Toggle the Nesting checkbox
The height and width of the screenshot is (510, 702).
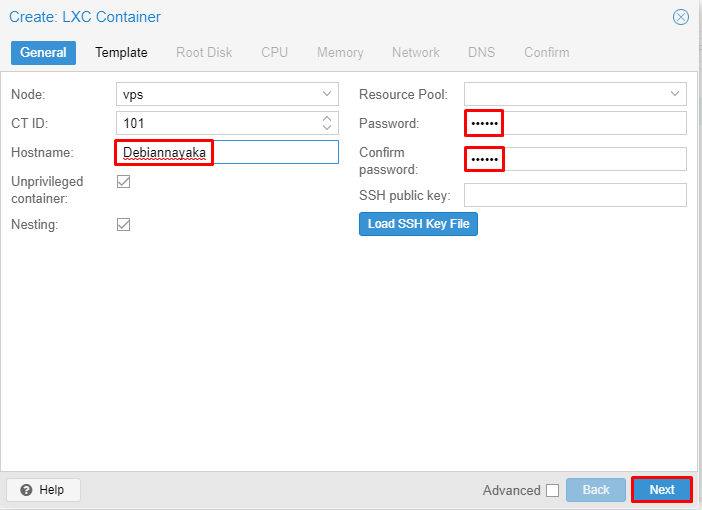click(124, 224)
